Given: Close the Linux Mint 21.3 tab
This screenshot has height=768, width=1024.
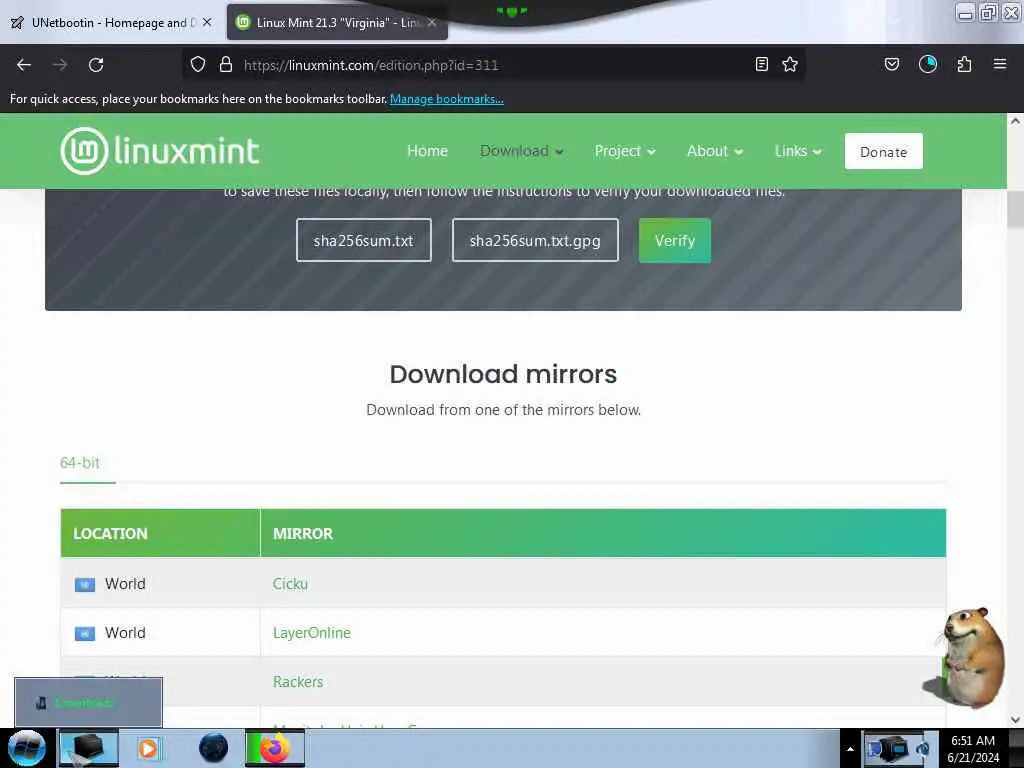Looking at the screenshot, I should [432, 22].
